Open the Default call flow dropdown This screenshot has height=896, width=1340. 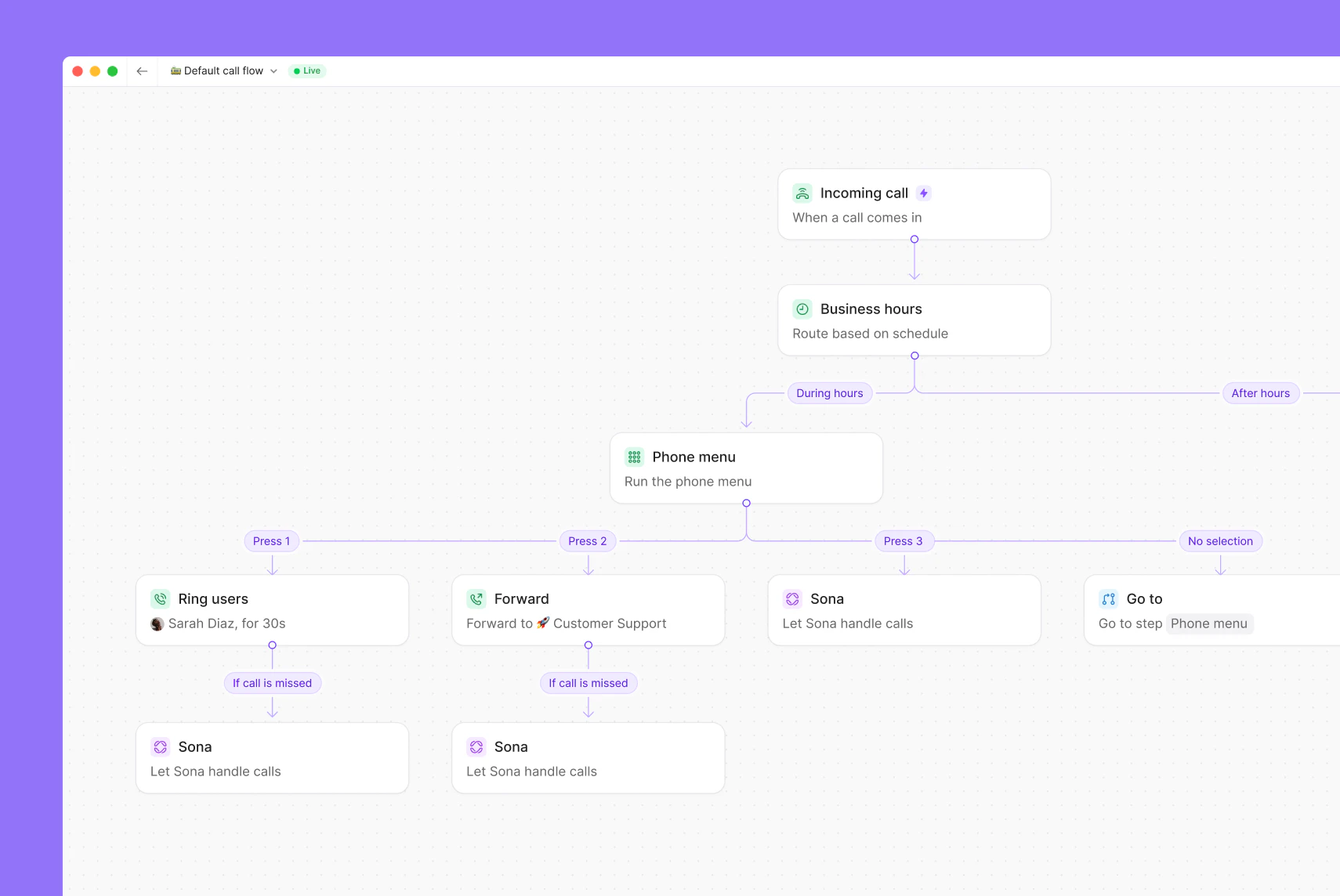coord(223,70)
